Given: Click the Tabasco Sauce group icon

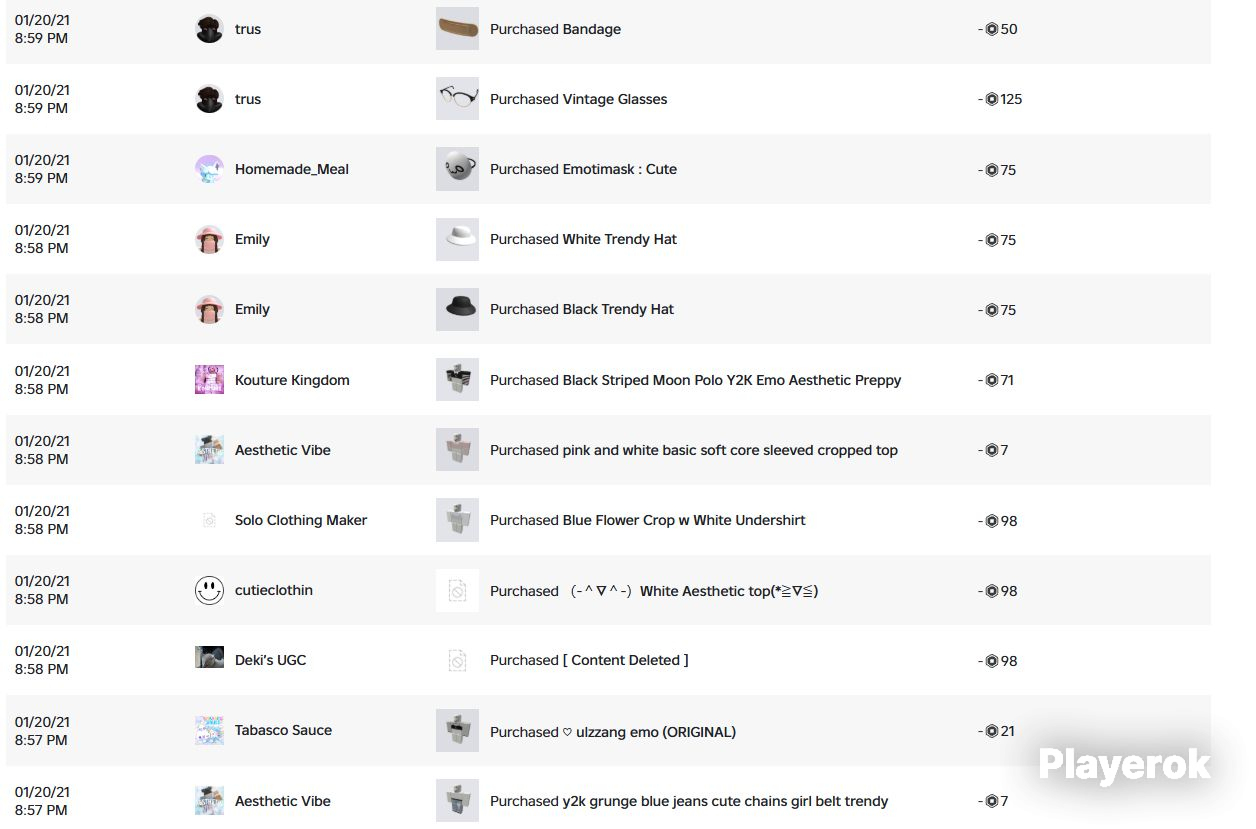Looking at the screenshot, I should [x=209, y=731].
